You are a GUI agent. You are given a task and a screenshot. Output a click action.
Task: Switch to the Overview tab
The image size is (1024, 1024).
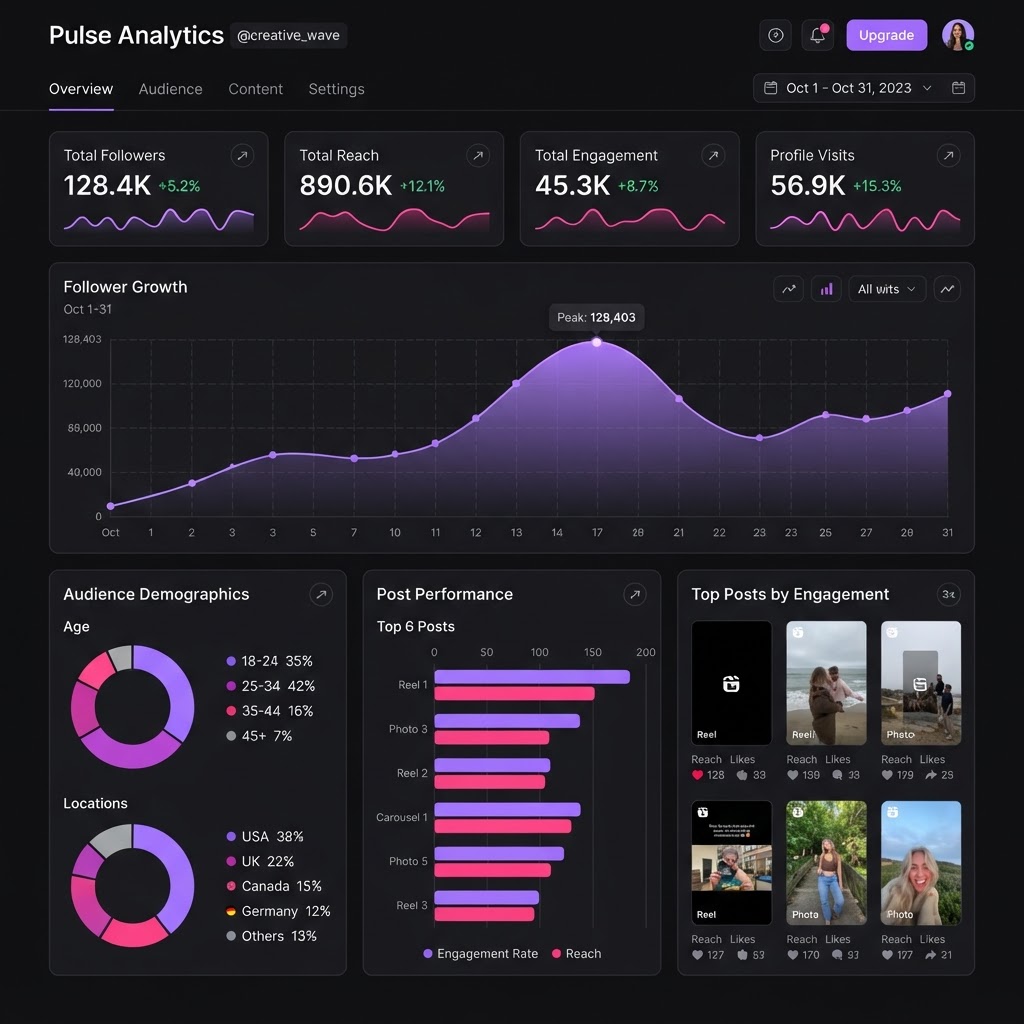(81, 89)
